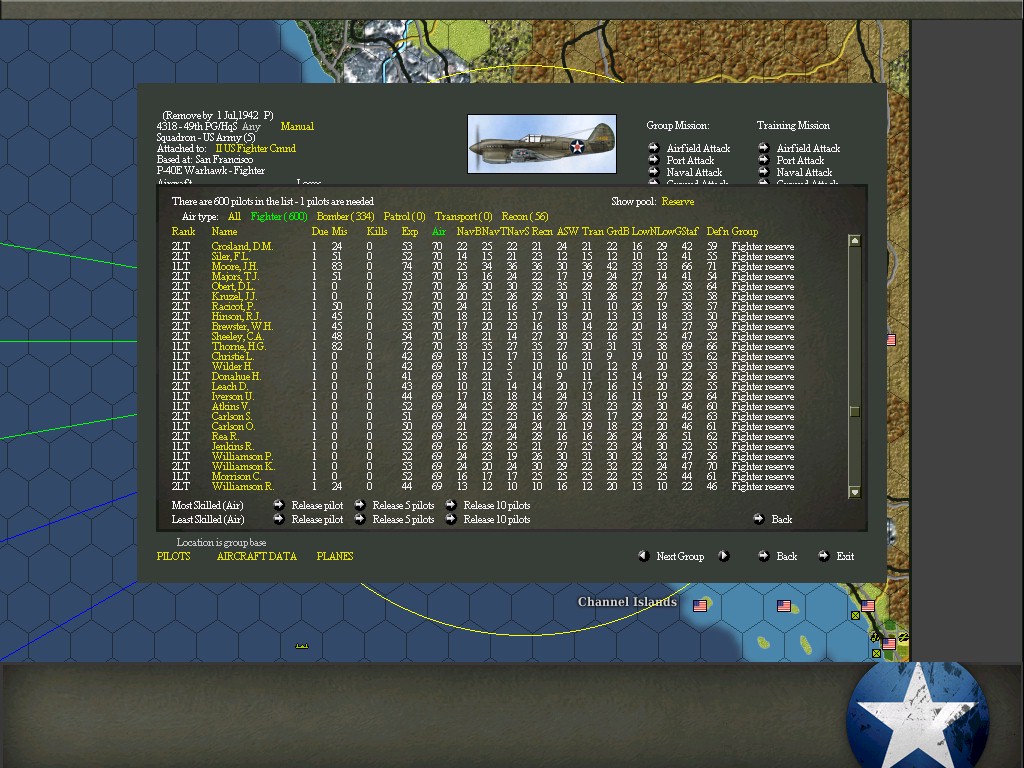Click the star emblem
This screenshot has height=768, width=1024.
(x=917, y=715)
